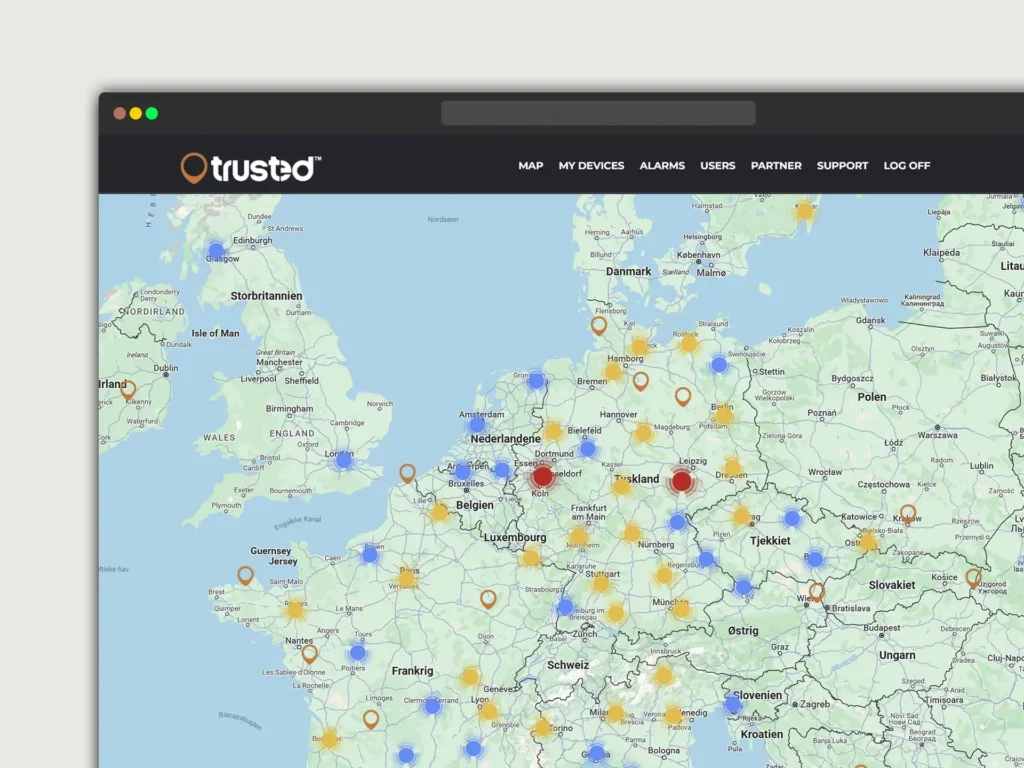
Task: Click the orange pin marker in Ireland
Action: pos(128,389)
